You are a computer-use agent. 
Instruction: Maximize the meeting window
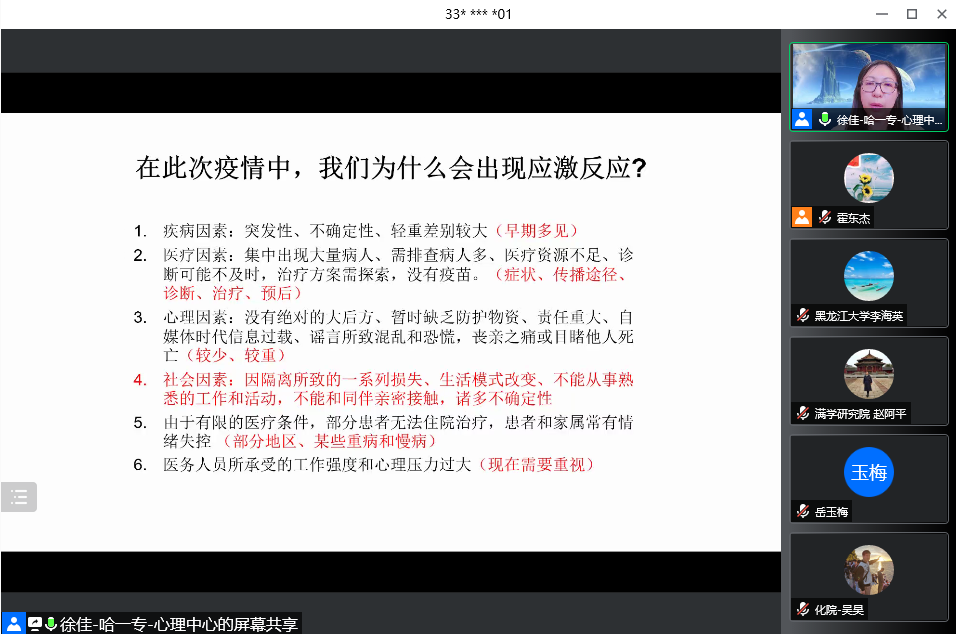pyautogui.click(x=912, y=14)
